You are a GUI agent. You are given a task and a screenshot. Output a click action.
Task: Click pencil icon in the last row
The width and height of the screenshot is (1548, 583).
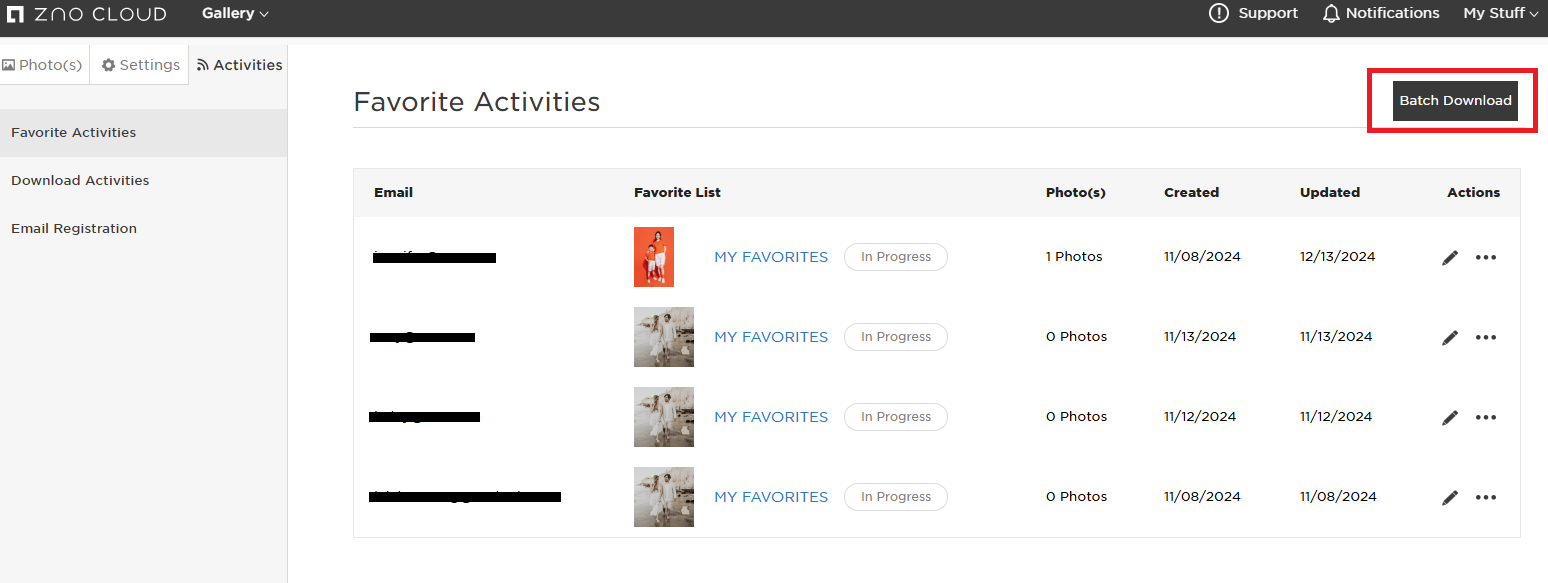click(x=1450, y=497)
